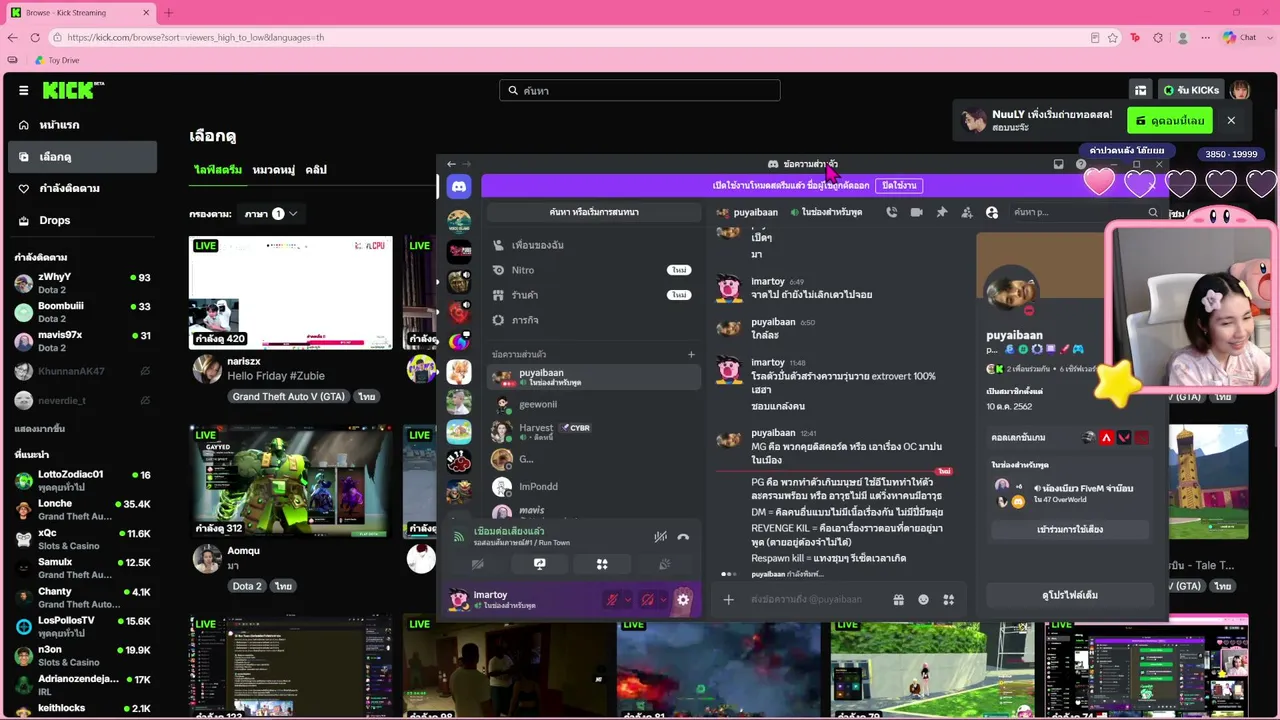Open geewonii direct message
This screenshot has height=720, width=1280.
pos(594,404)
